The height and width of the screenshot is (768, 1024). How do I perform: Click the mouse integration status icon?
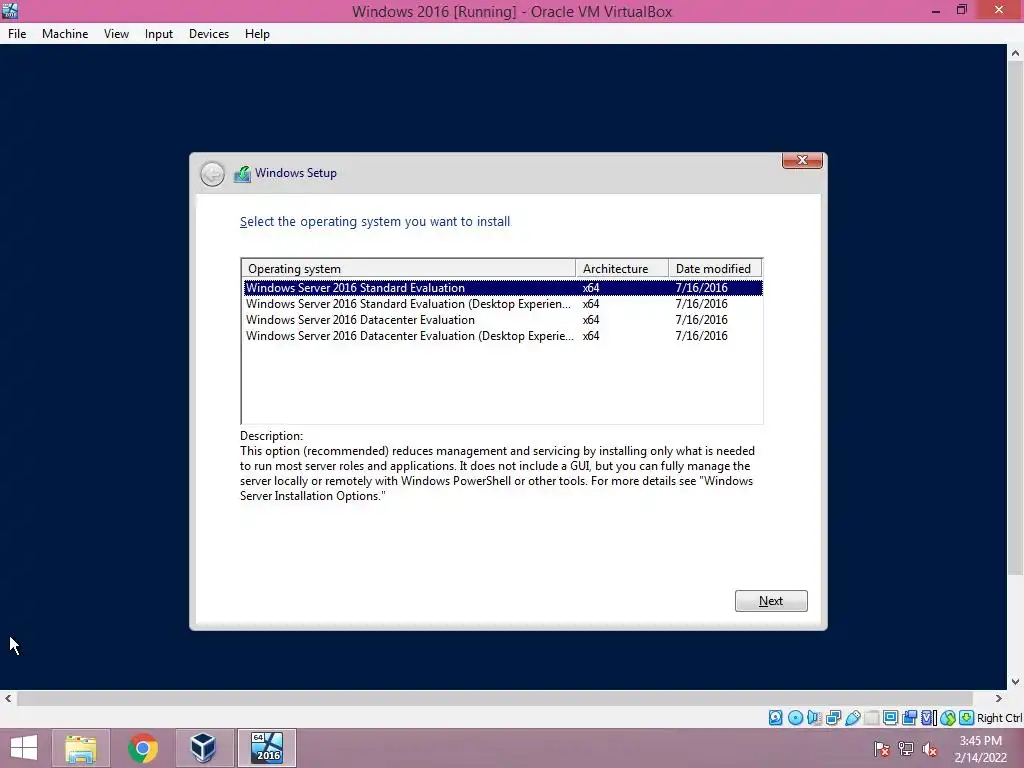[948, 718]
